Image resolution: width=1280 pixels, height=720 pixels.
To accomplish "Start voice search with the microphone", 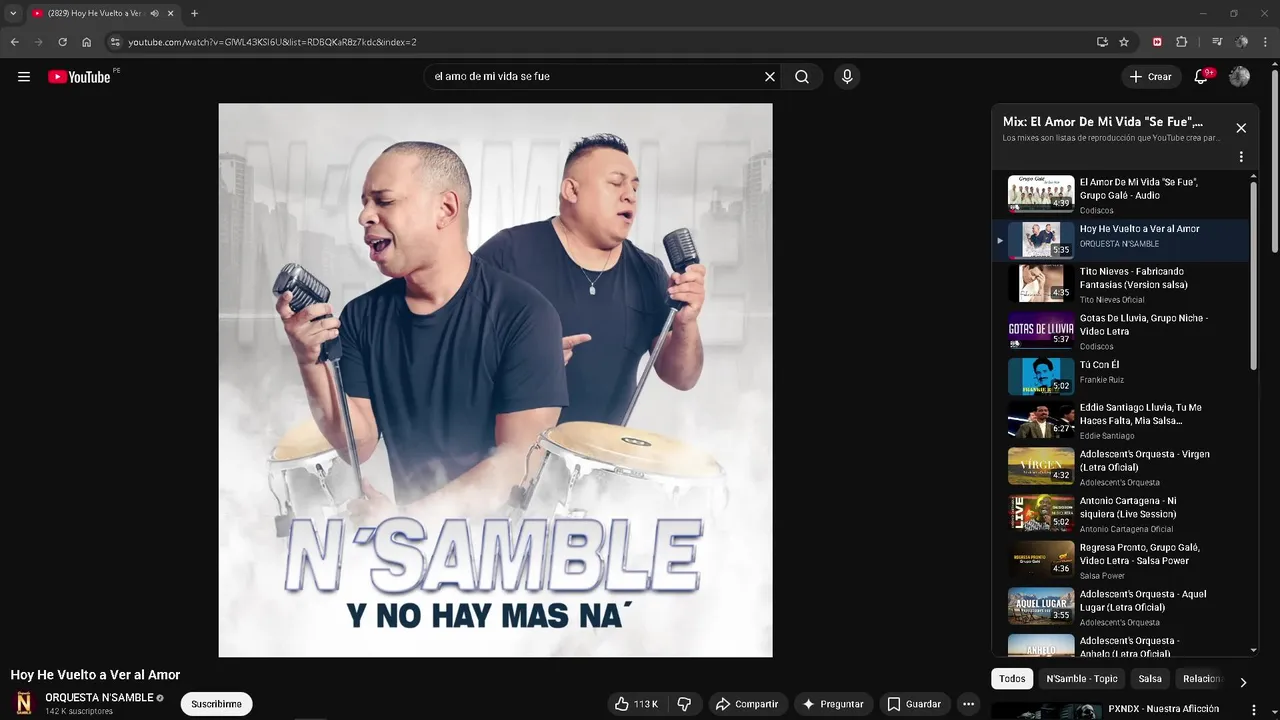I will click(x=847, y=77).
